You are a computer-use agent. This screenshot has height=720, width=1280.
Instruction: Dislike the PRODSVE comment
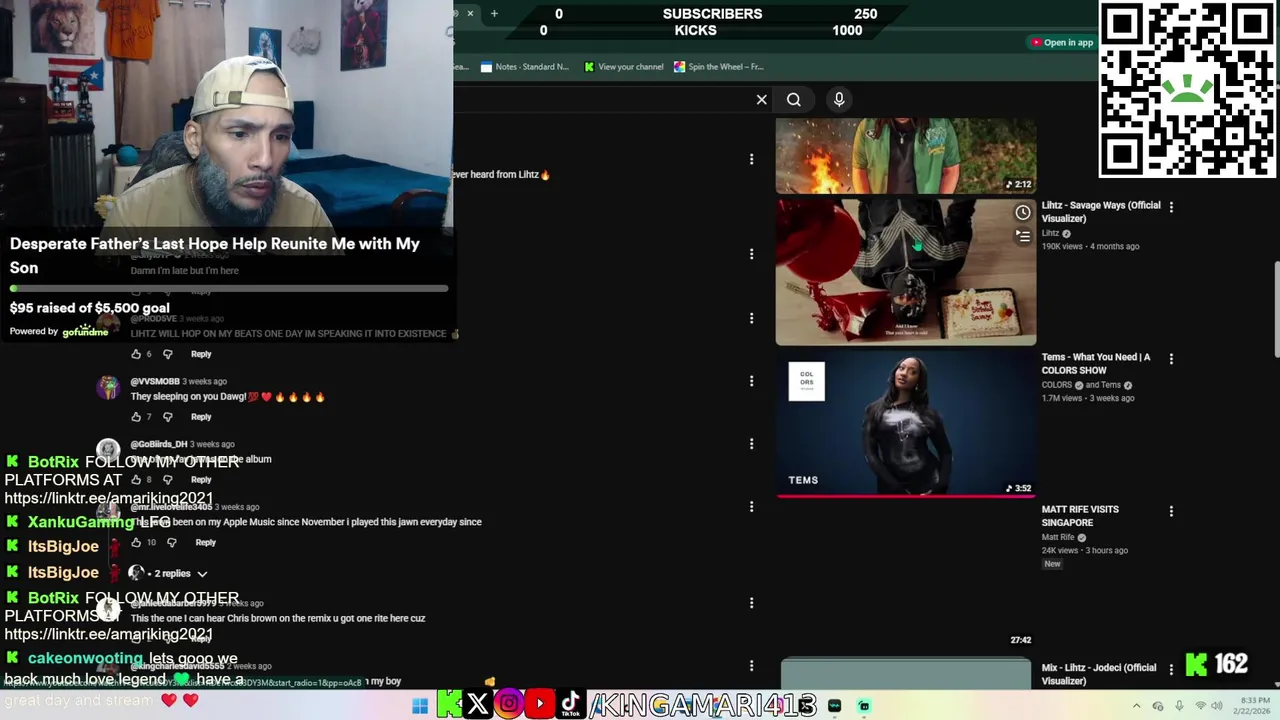click(167, 354)
